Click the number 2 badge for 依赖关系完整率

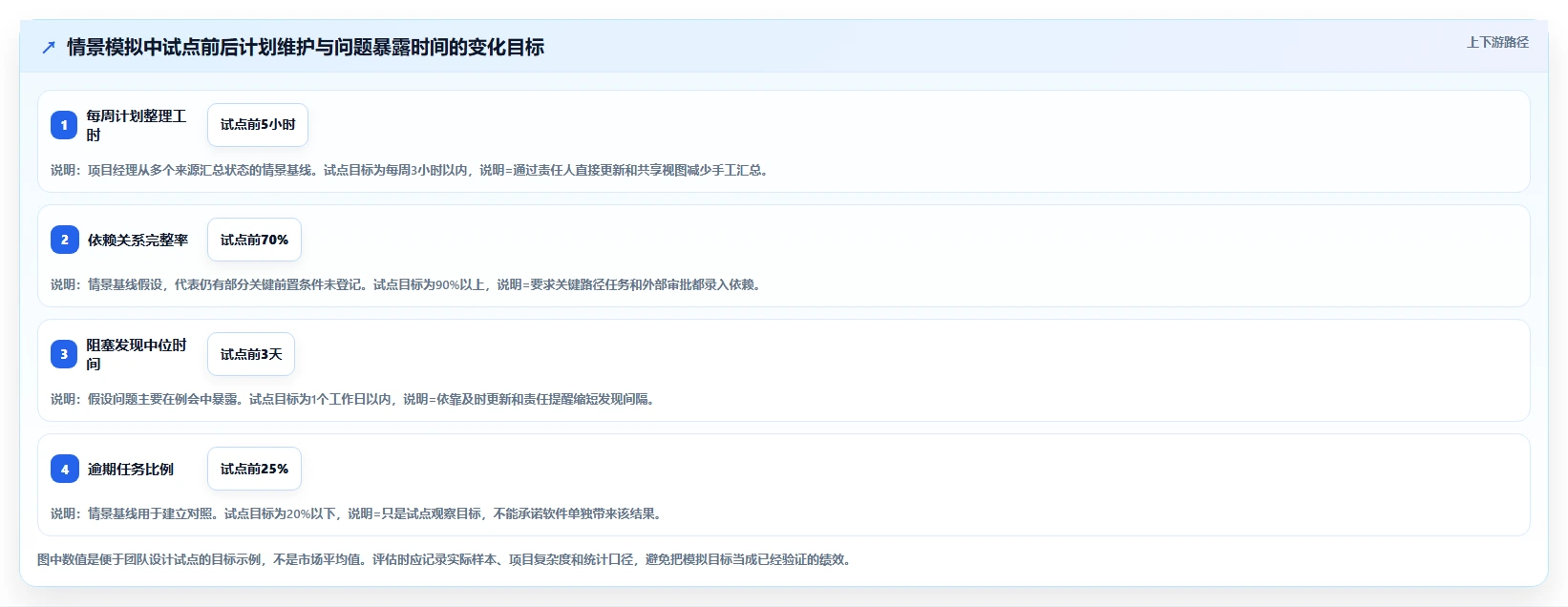[x=64, y=240]
